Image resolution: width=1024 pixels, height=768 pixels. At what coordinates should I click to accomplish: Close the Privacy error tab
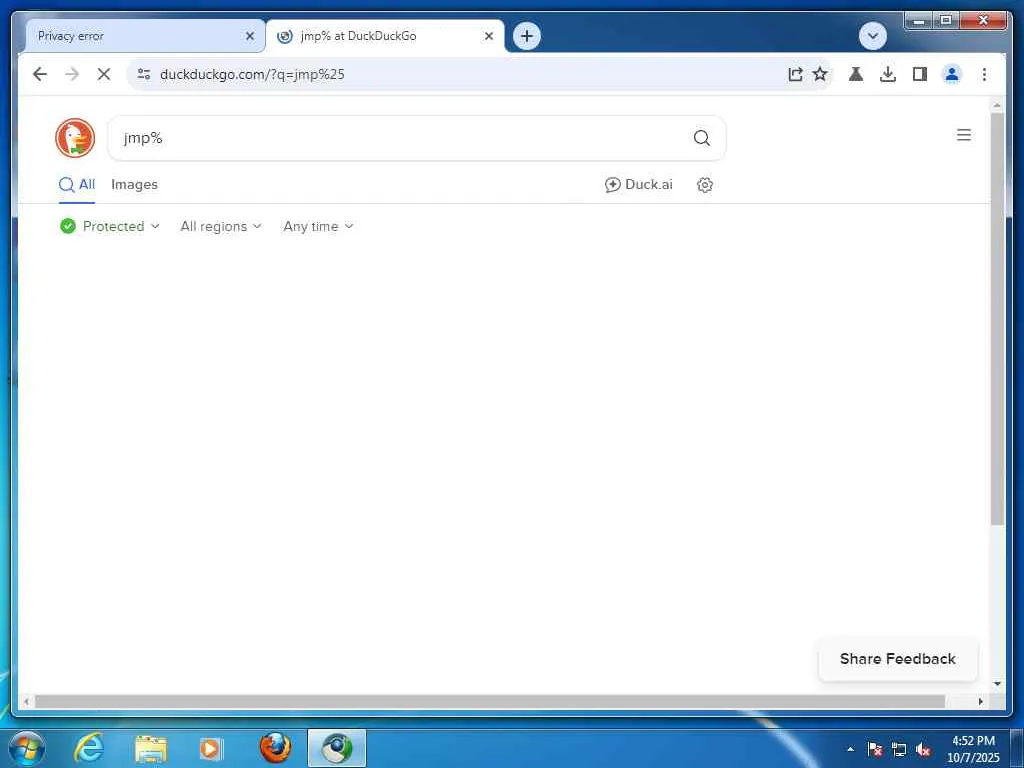click(x=249, y=36)
